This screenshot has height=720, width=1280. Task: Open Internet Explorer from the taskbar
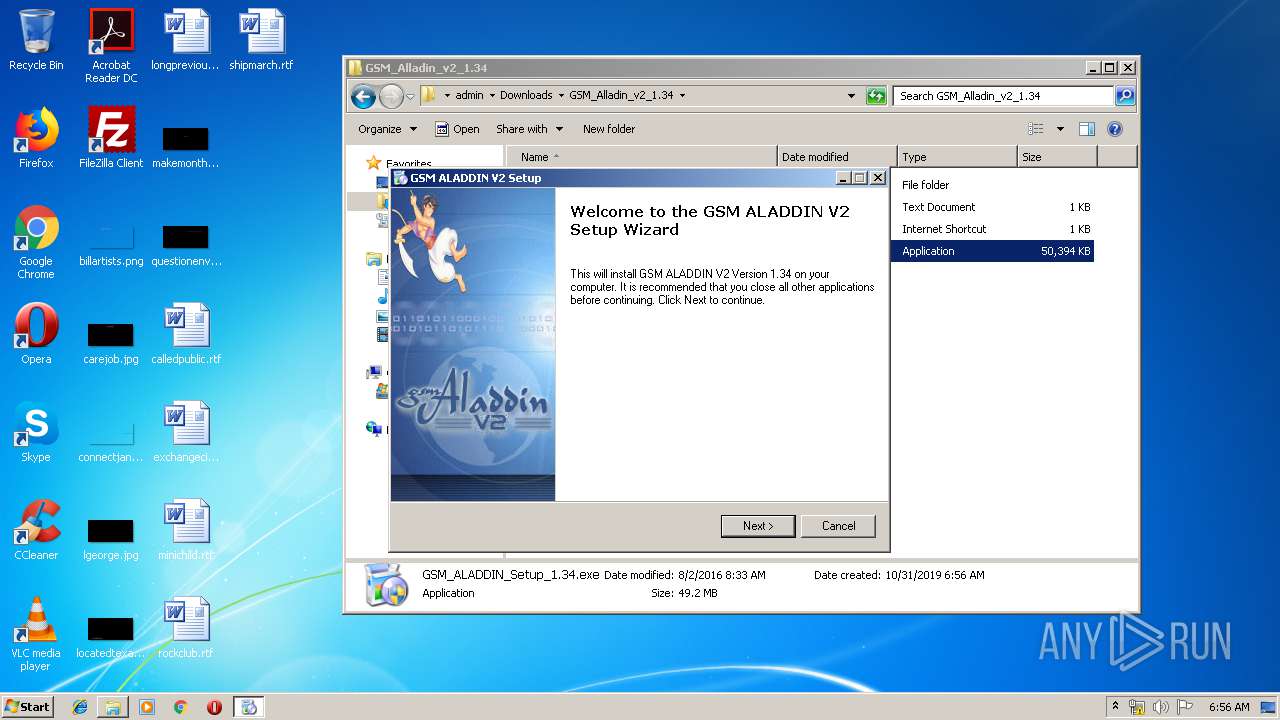80,707
